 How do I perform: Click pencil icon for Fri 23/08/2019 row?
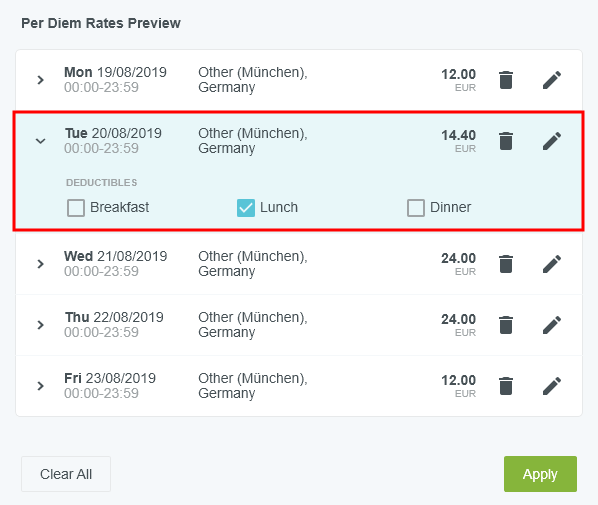click(552, 386)
